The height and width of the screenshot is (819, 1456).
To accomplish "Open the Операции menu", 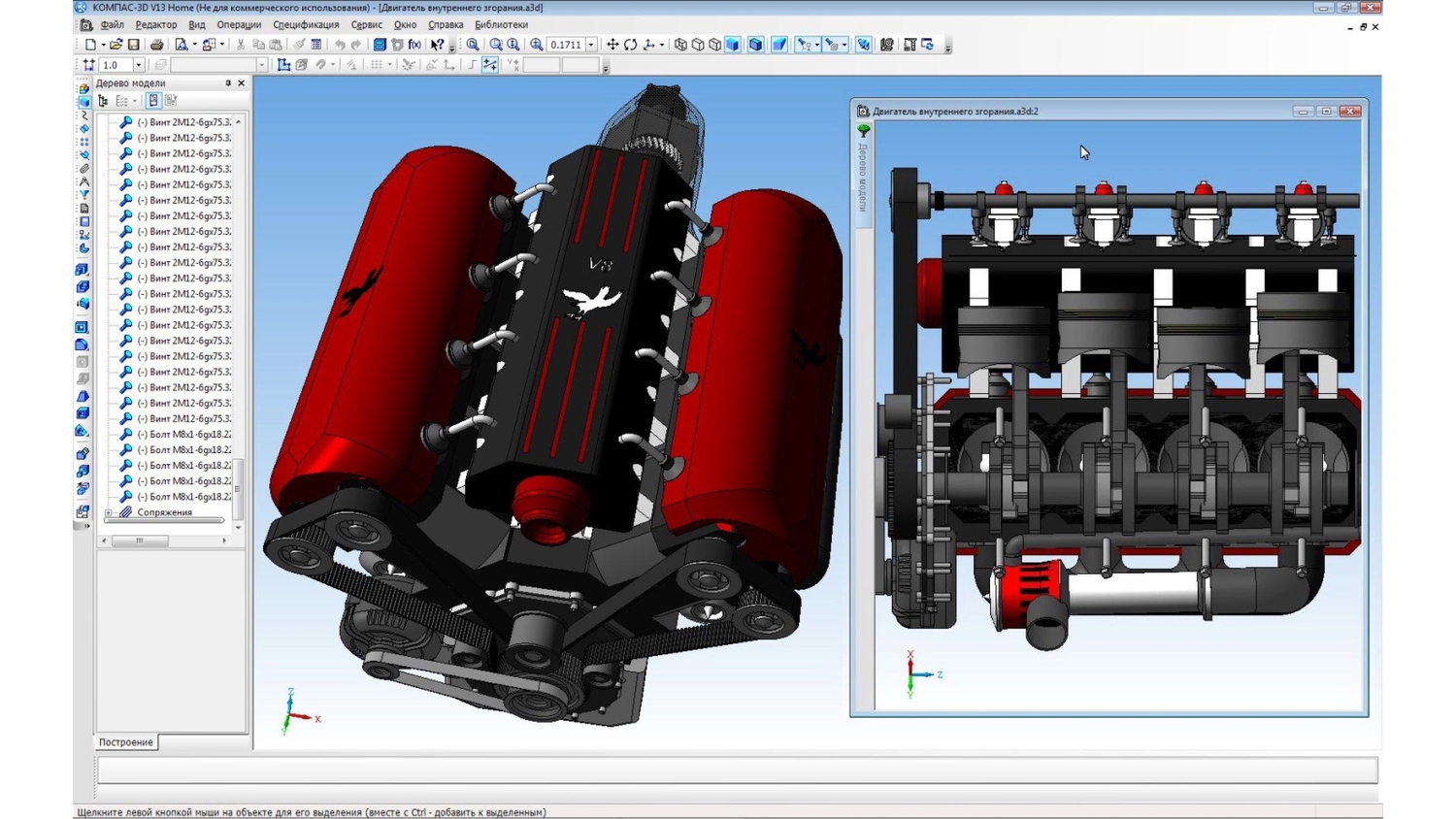I will pyautogui.click(x=239, y=24).
